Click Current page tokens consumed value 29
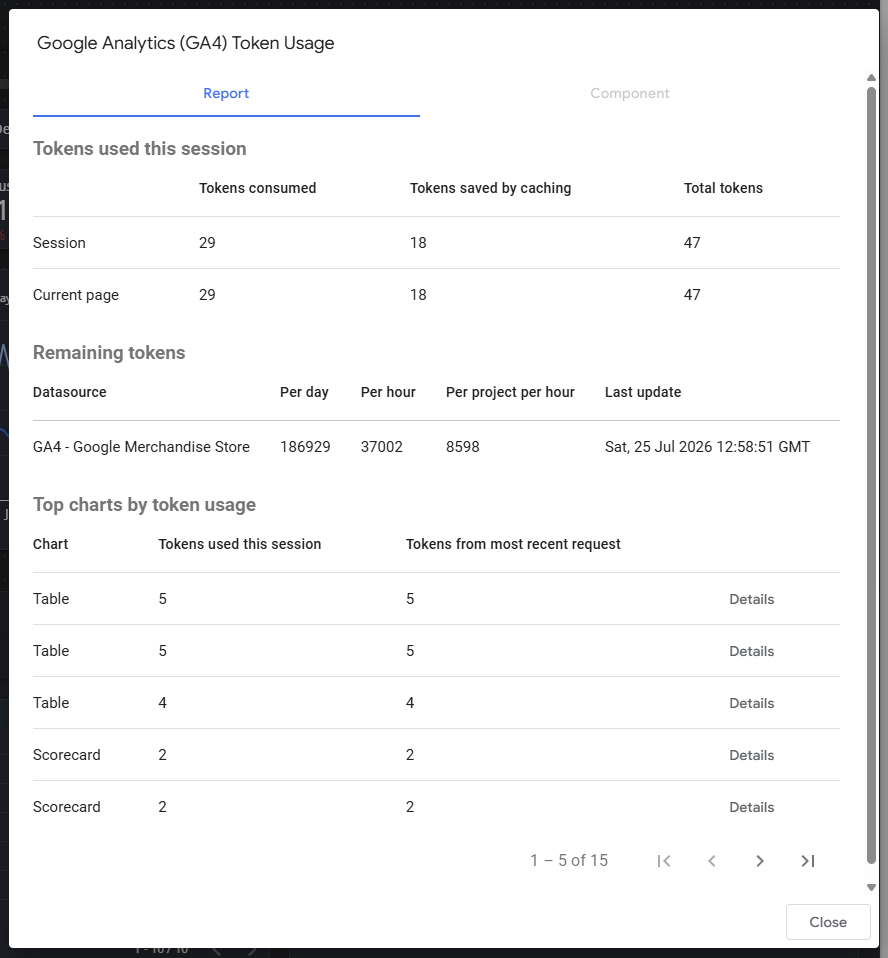The image size is (888, 958). (207, 294)
